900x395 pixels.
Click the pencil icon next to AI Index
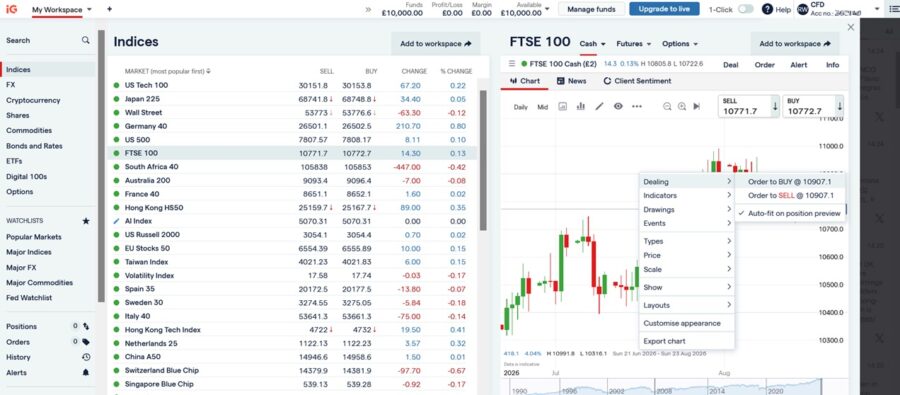point(117,221)
